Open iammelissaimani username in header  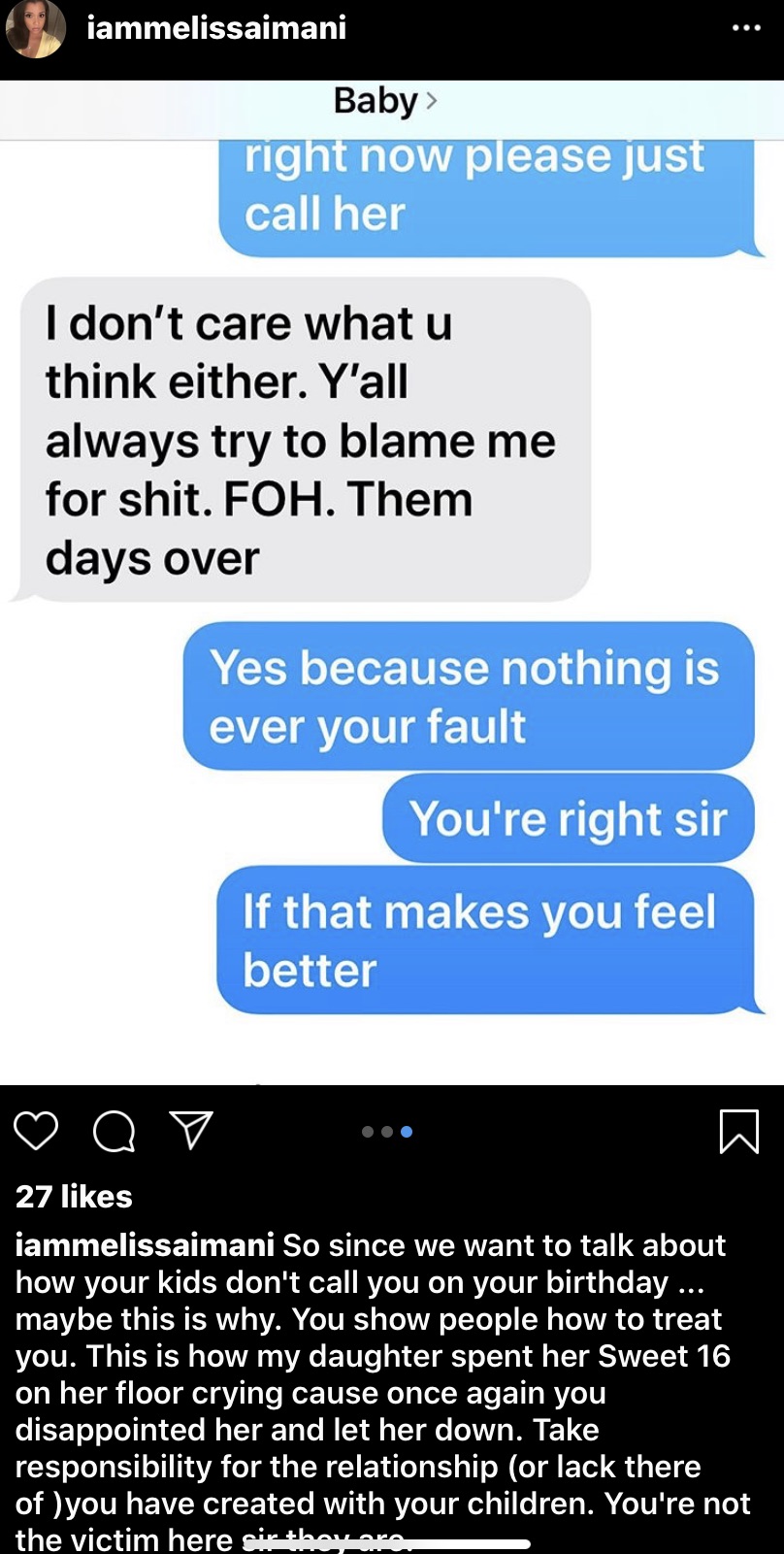coord(216,27)
